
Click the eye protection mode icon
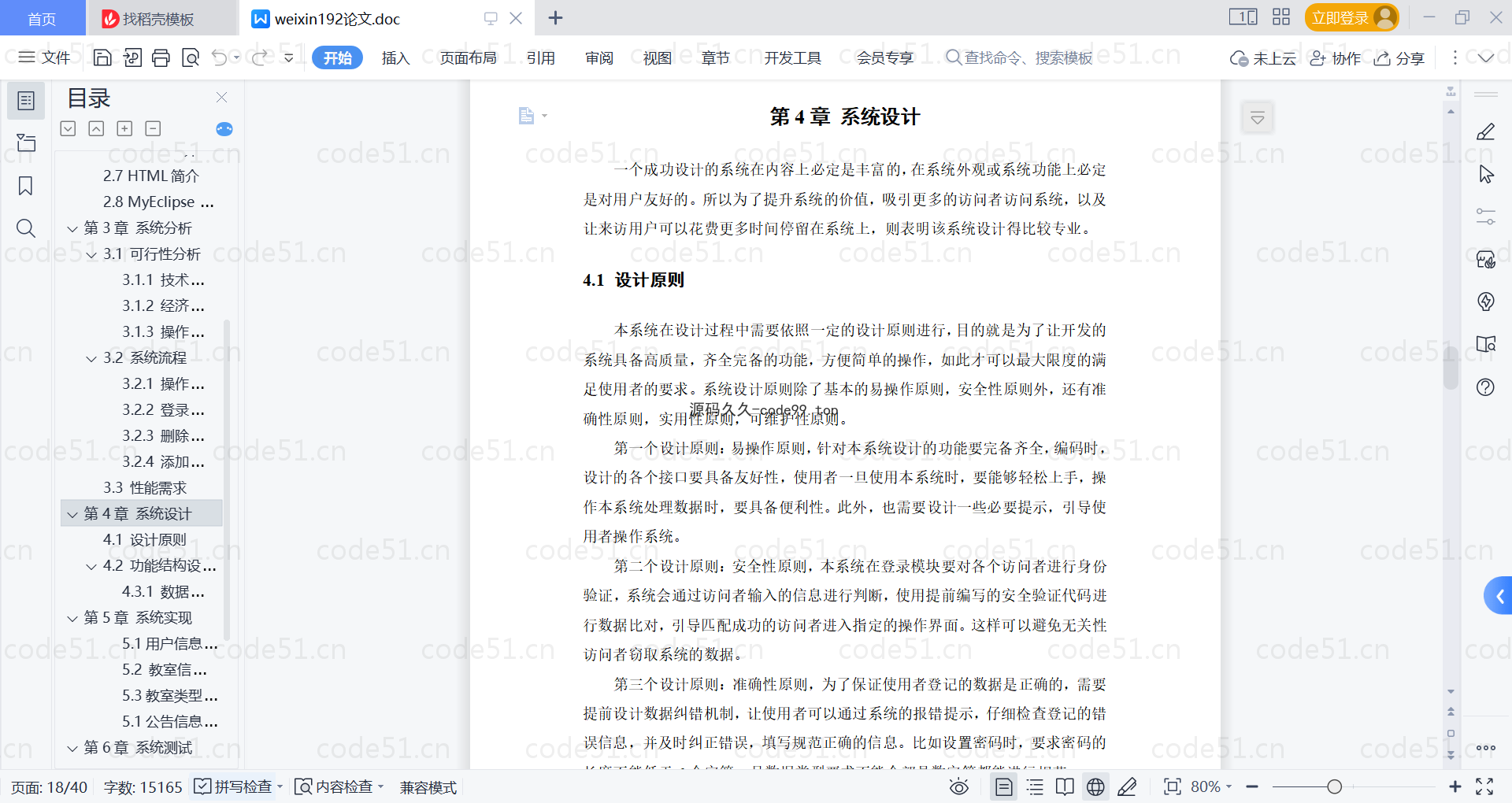[958, 786]
